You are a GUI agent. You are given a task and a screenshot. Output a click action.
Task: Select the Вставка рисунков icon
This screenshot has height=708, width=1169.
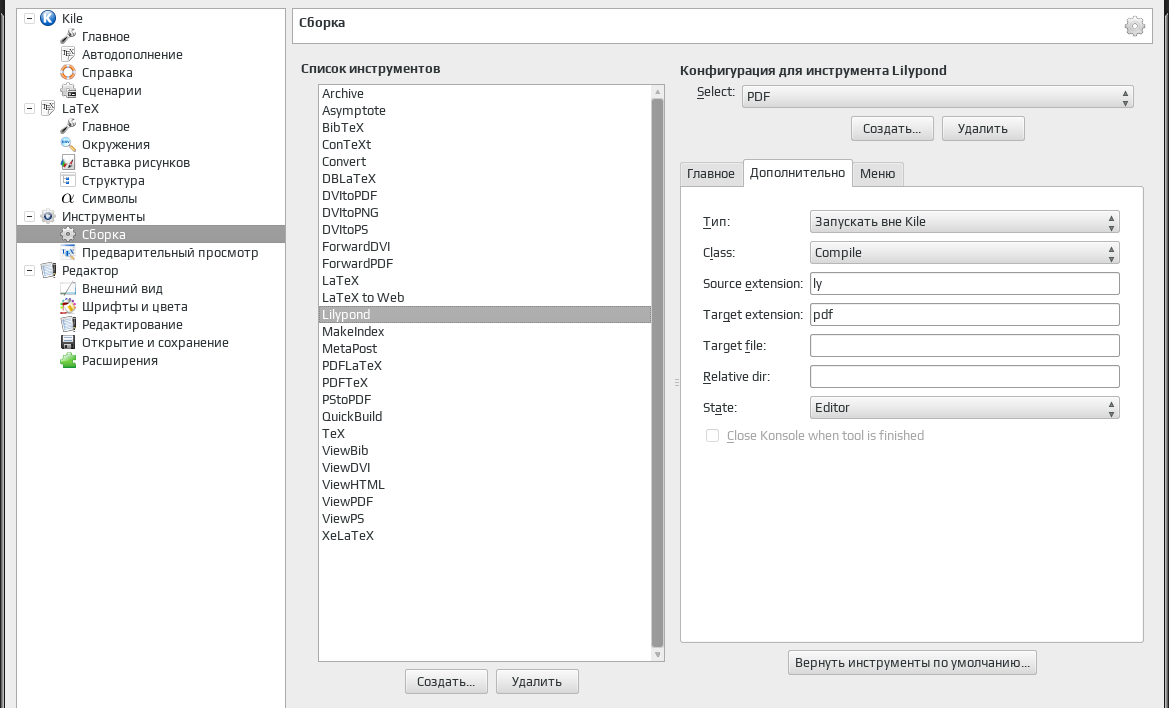(68, 162)
